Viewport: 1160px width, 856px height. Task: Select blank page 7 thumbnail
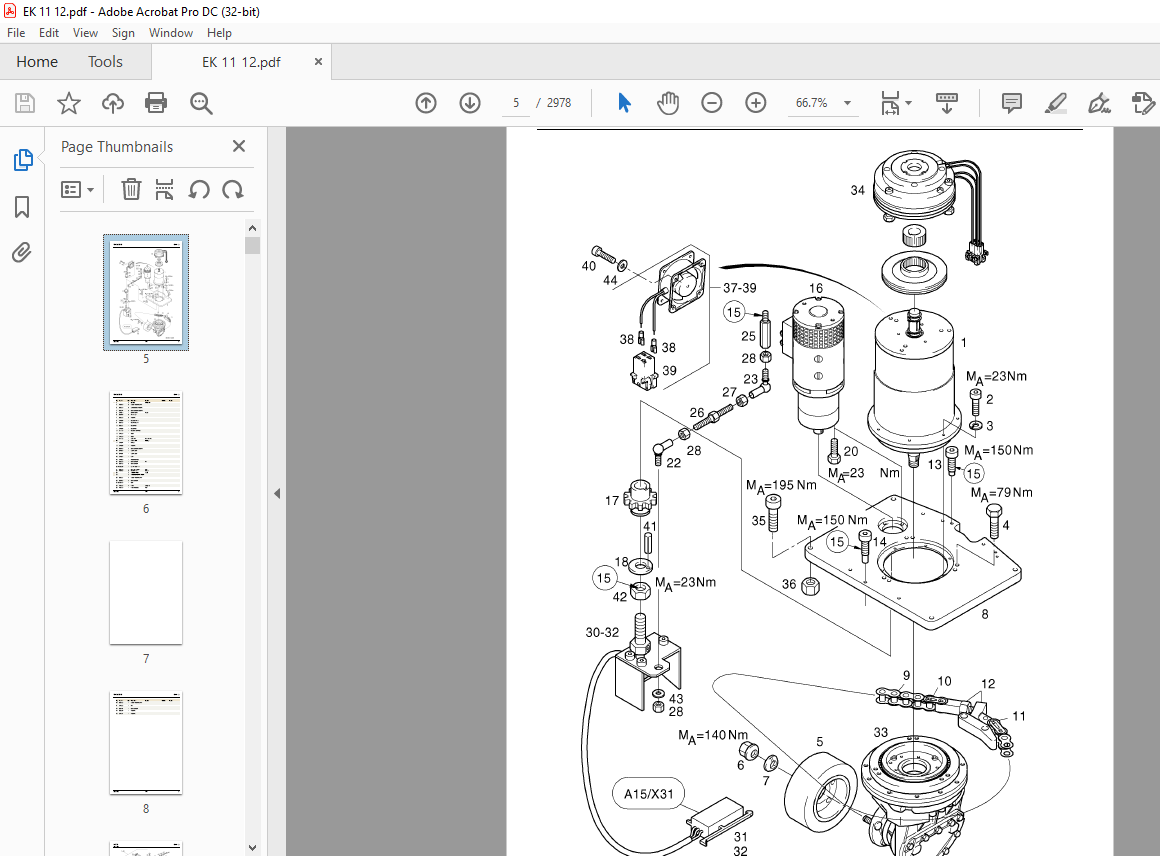point(146,593)
